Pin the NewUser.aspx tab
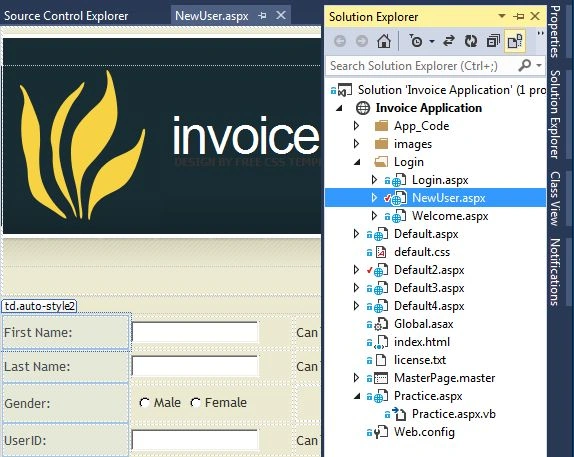Image resolution: width=574 pixels, height=457 pixels. point(262,16)
